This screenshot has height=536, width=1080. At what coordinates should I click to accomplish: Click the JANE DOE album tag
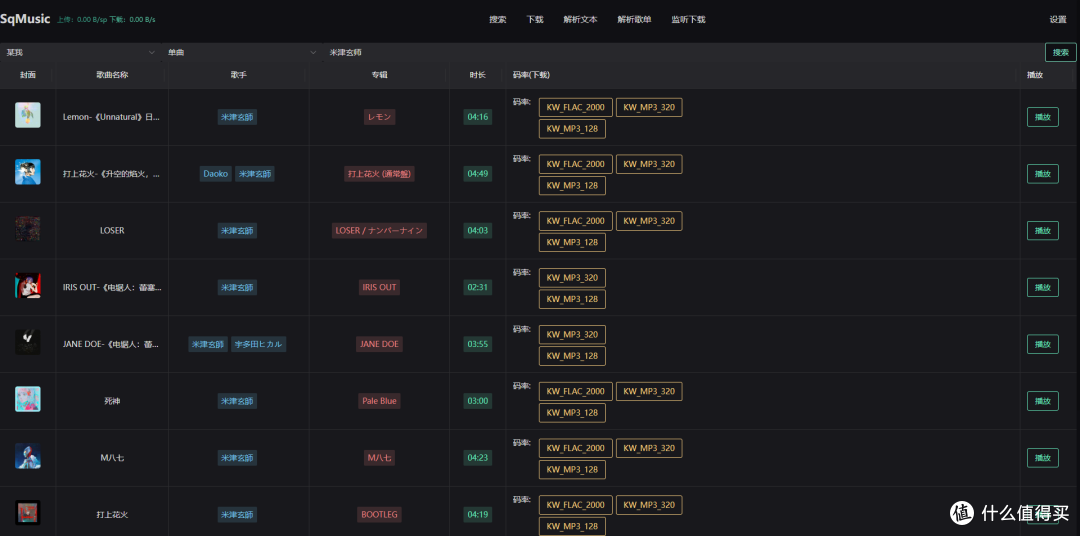(x=380, y=344)
